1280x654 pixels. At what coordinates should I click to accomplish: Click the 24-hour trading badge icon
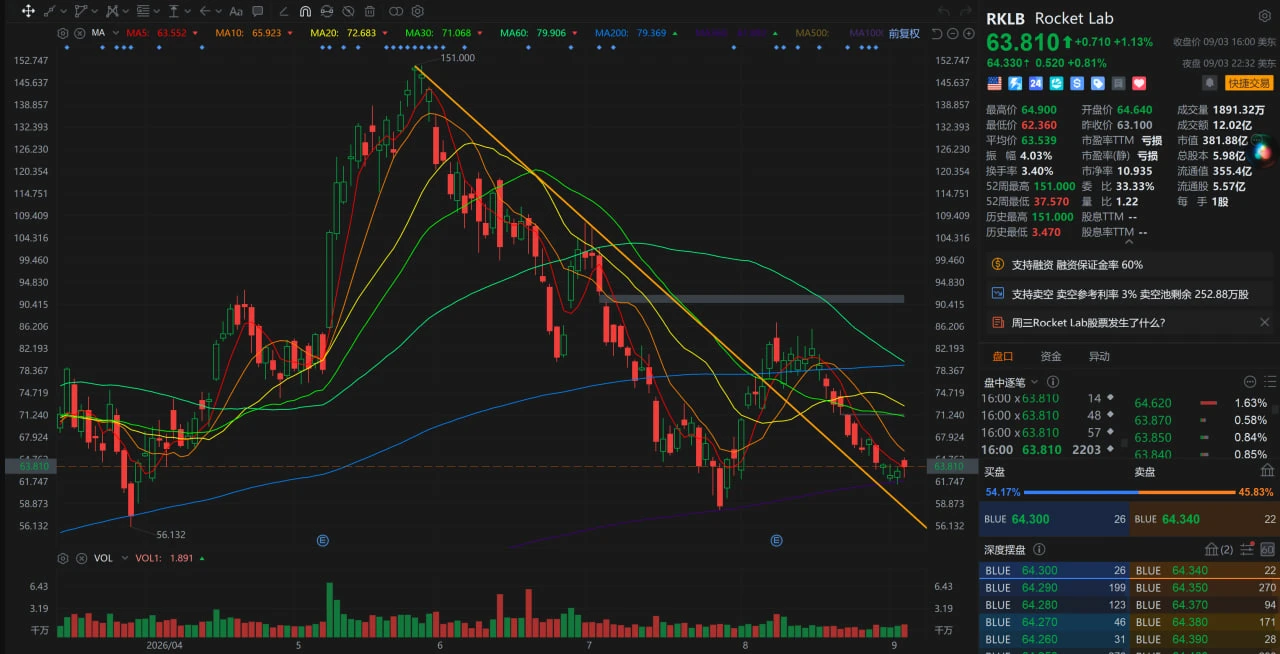(1036, 83)
